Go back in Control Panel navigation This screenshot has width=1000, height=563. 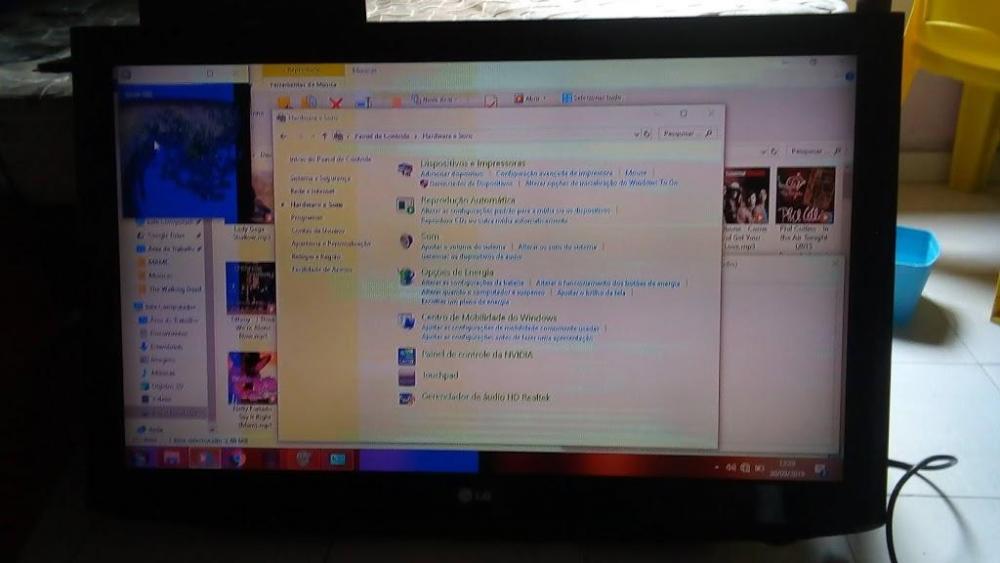click(284, 136)
